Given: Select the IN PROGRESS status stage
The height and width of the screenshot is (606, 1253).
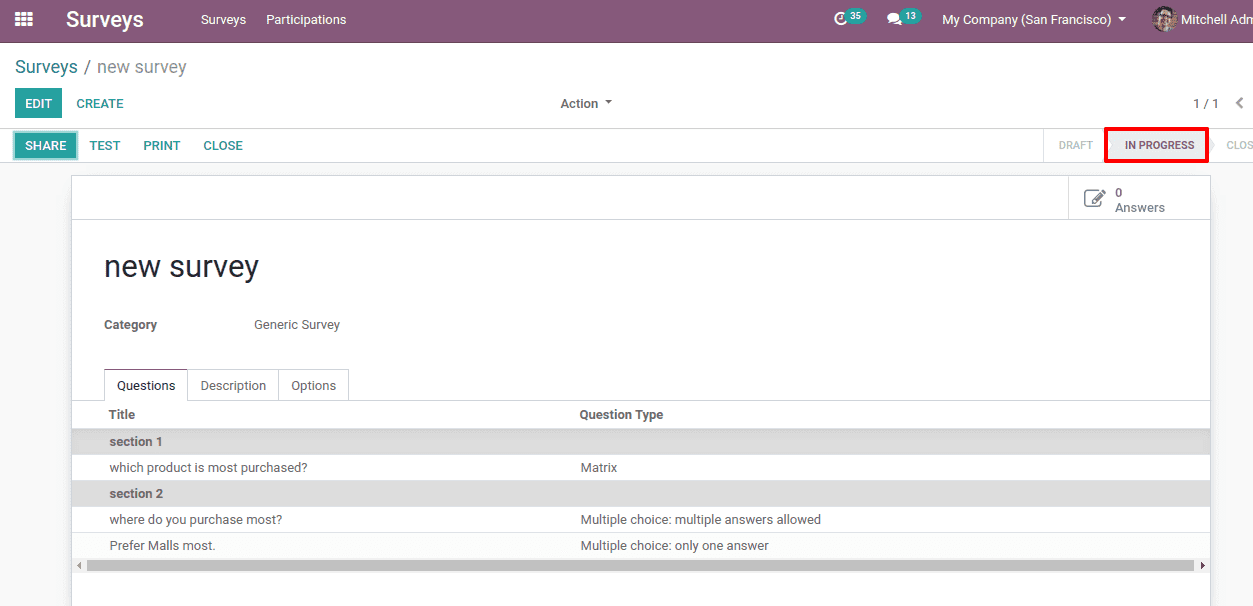Looking at the screenshot, I should pyautogui.click(x=1159, y=145).
